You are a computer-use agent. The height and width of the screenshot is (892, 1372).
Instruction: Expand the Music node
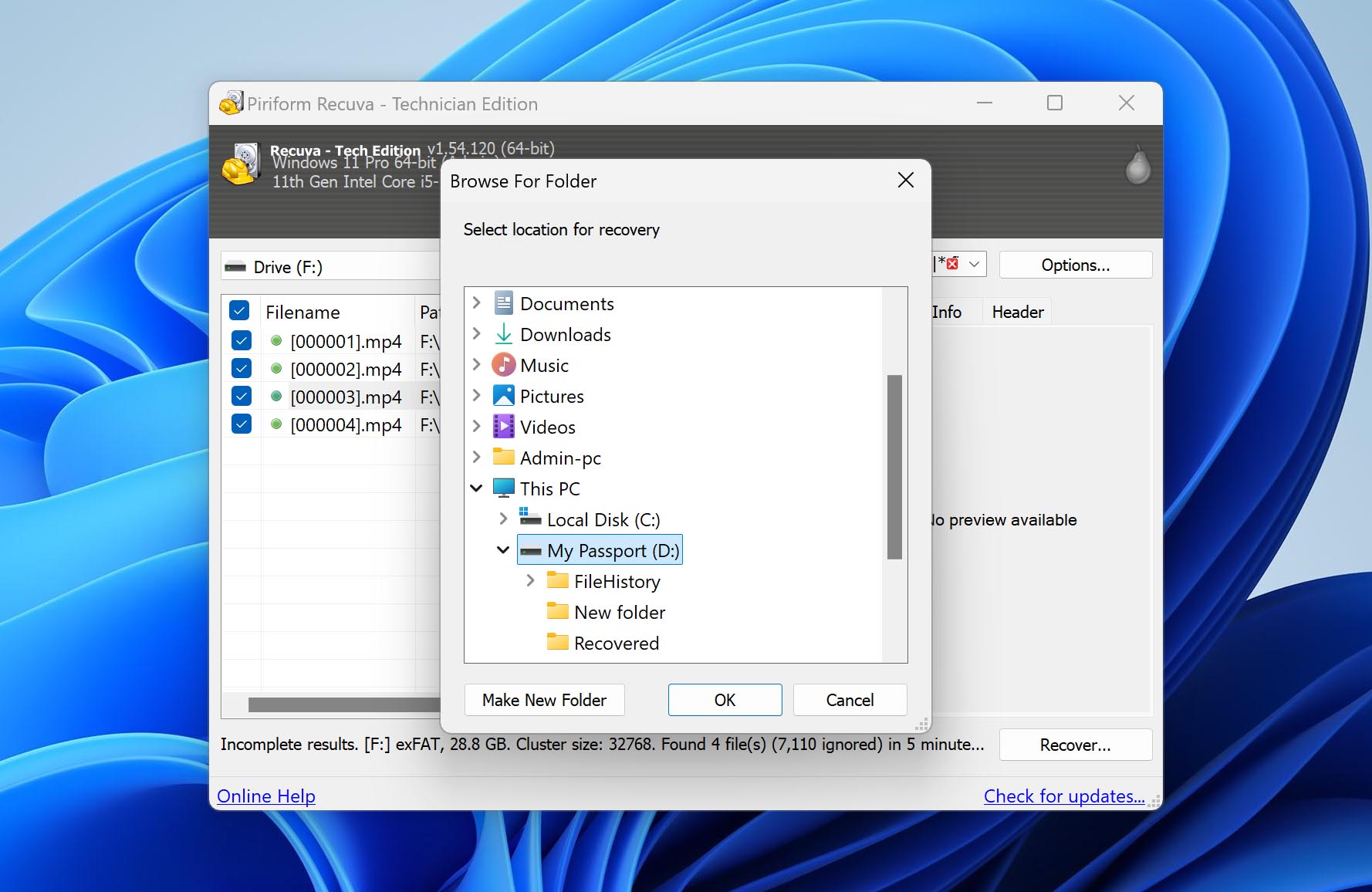click(x=477, y=364)
